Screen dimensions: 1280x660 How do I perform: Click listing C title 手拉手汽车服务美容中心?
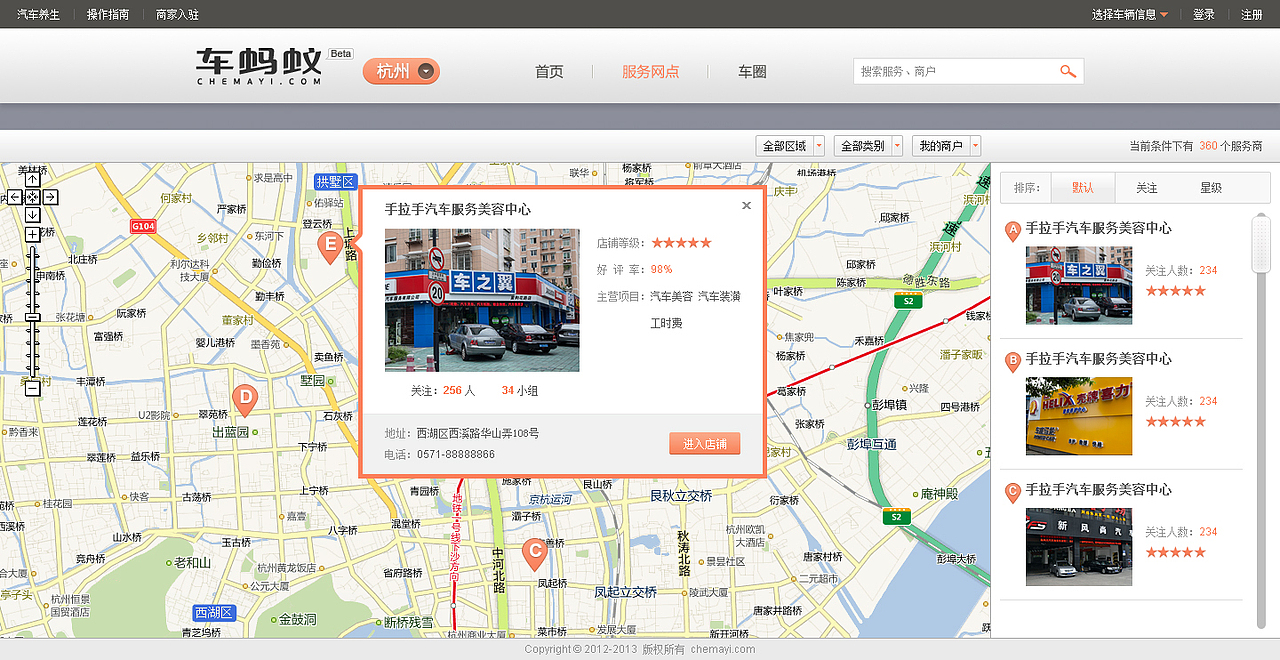click(1098, 490)
